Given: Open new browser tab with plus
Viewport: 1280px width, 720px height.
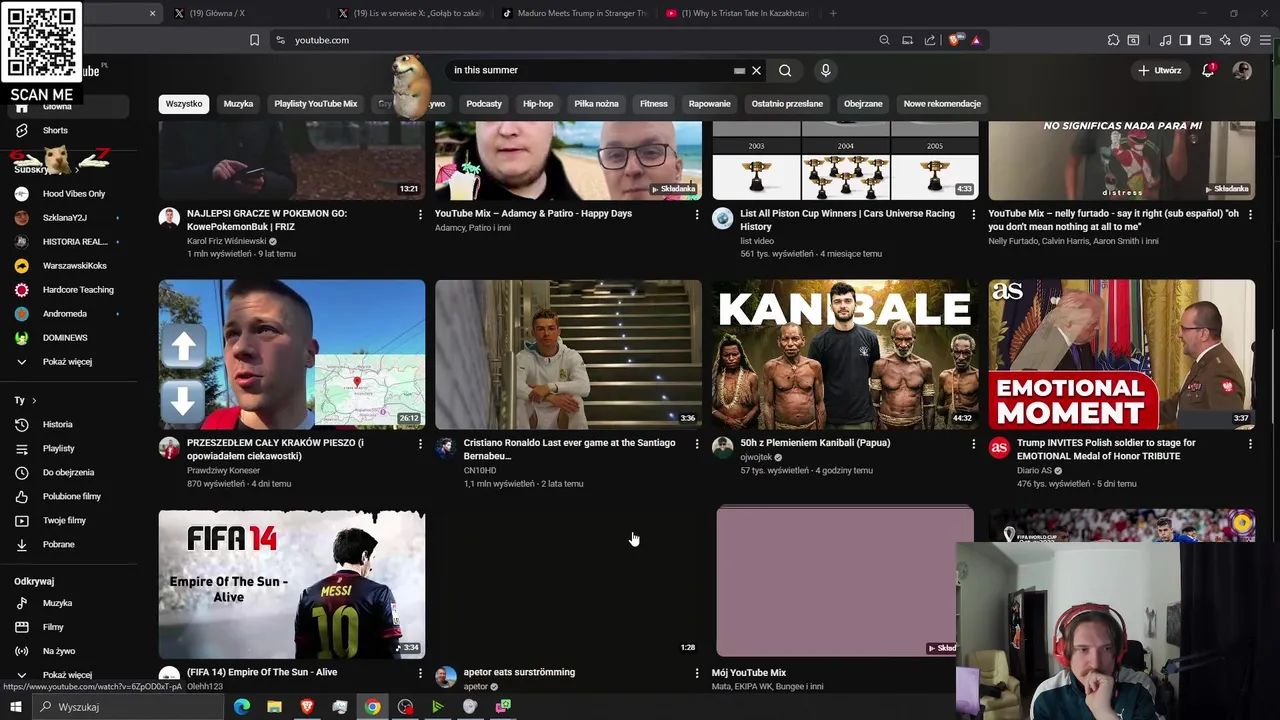Looking at the screenshot, I should 833,13.
